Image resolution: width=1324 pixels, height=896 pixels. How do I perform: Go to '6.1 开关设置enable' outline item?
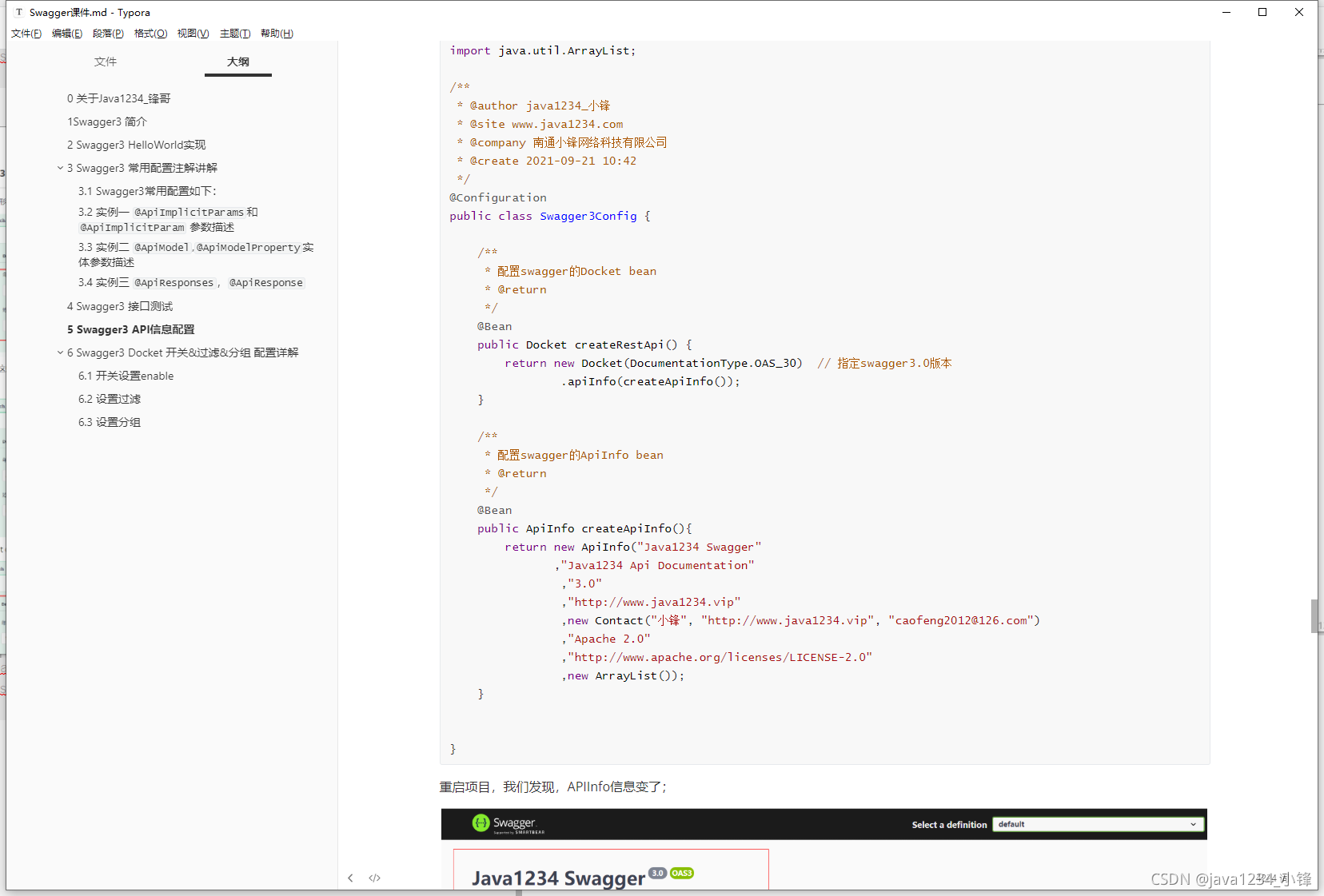click(126, 376)
